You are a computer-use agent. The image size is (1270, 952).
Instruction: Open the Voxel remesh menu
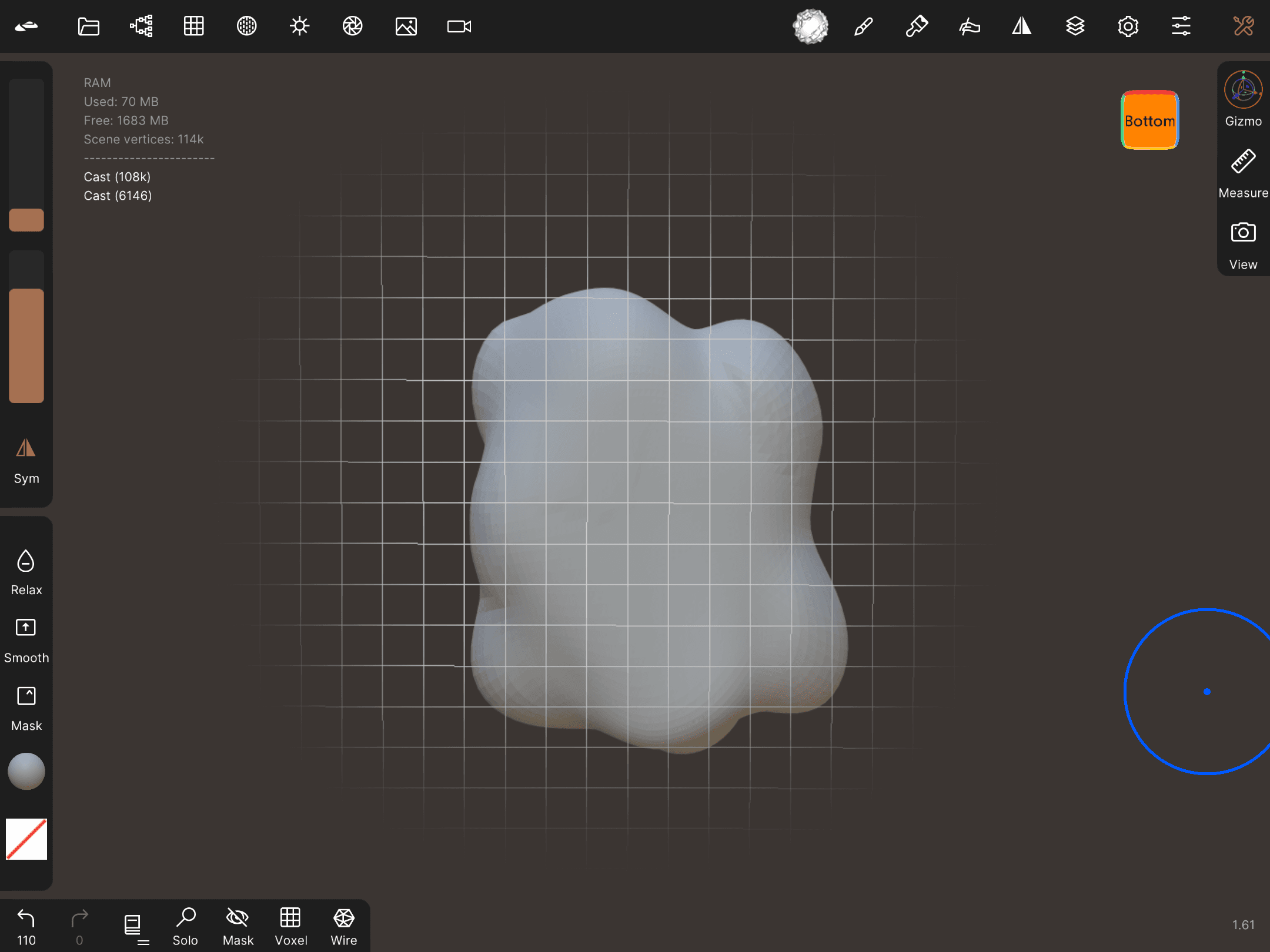click(290, 927)
